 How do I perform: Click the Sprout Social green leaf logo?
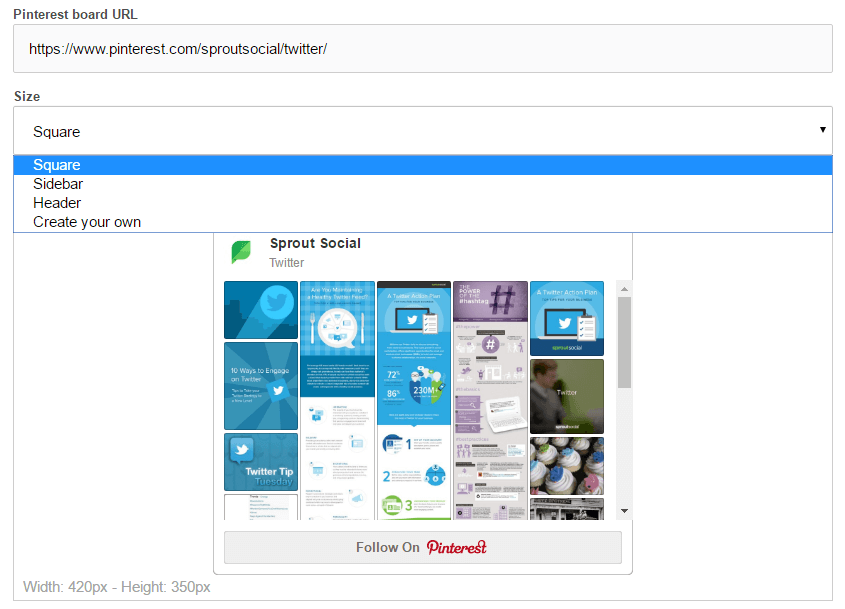click(x=241, y=252)
